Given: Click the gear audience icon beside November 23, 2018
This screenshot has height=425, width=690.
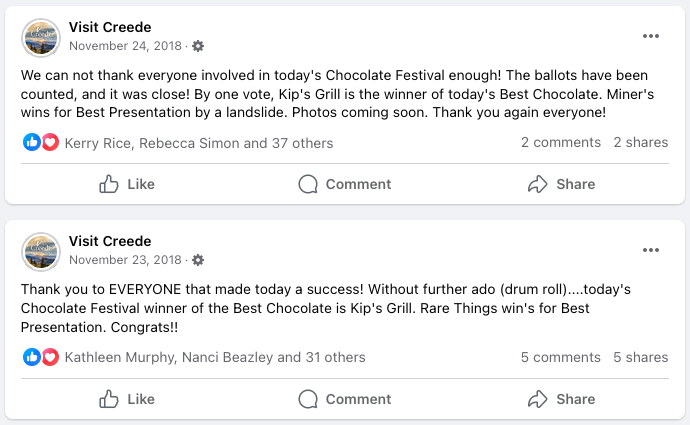Looking at the screenshot, I should [x=198, y=260].
